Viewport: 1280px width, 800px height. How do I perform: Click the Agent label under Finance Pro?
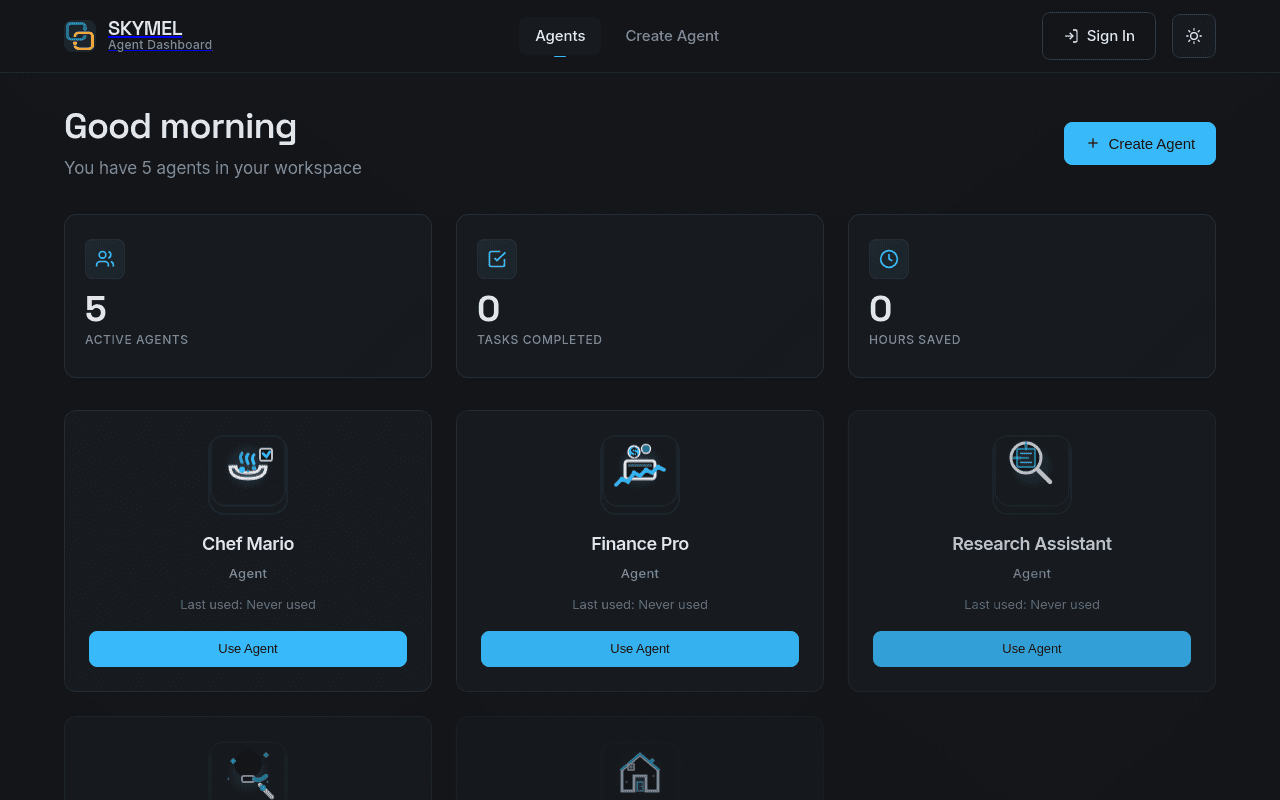pyautogui.click(x=640, y=574)
